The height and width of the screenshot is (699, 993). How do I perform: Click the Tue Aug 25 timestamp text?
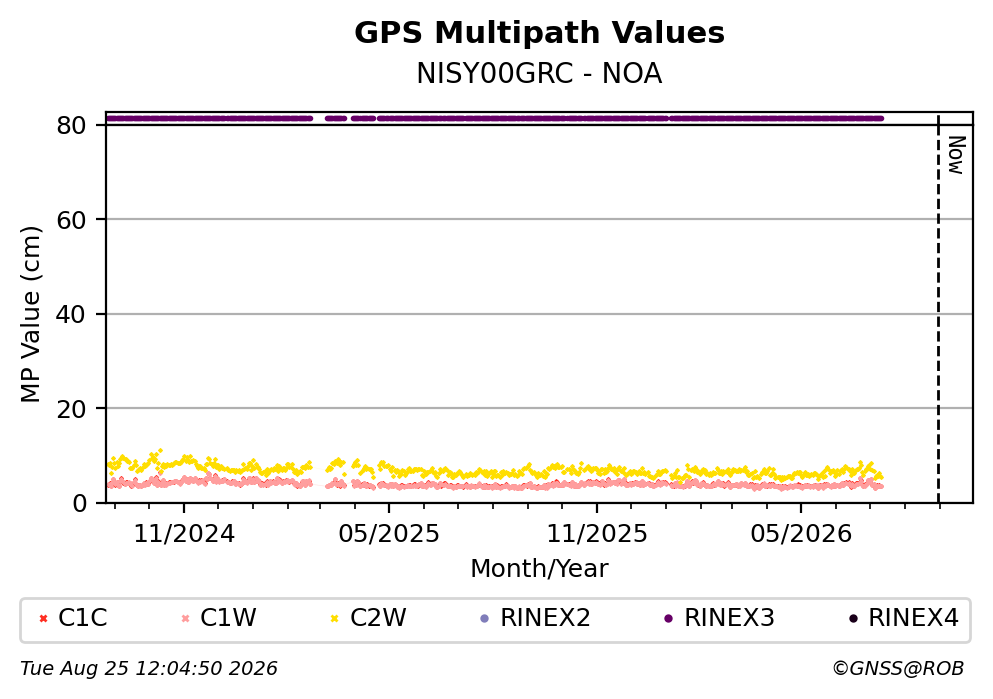(x=149, y=669)
